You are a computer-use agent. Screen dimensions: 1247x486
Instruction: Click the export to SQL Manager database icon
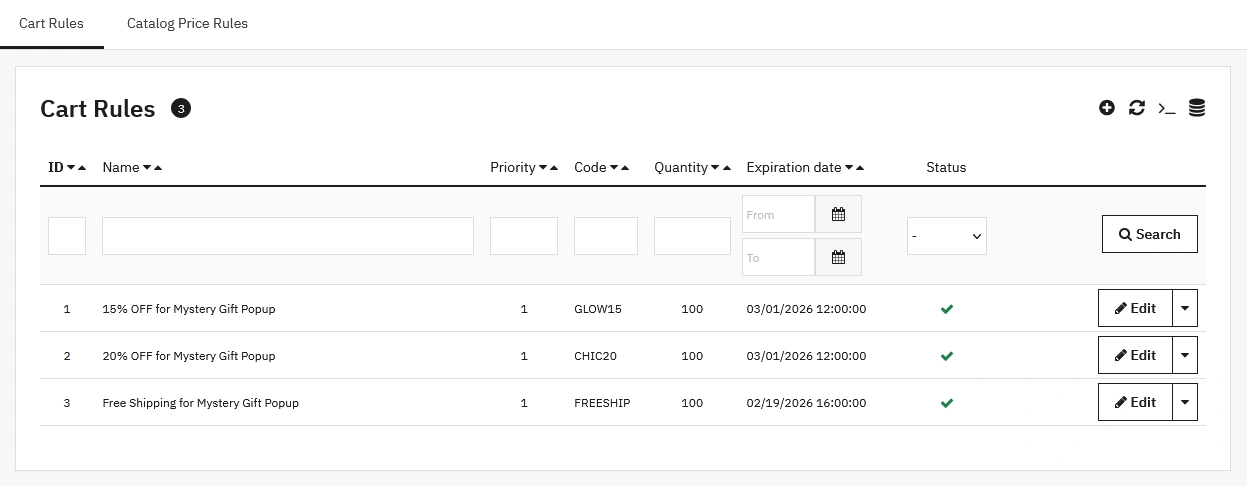point(1196,108)
